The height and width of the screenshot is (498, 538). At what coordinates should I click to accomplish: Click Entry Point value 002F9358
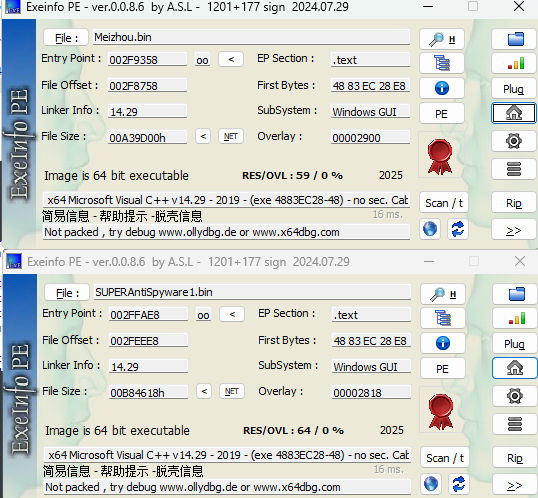tap(148, 60)
